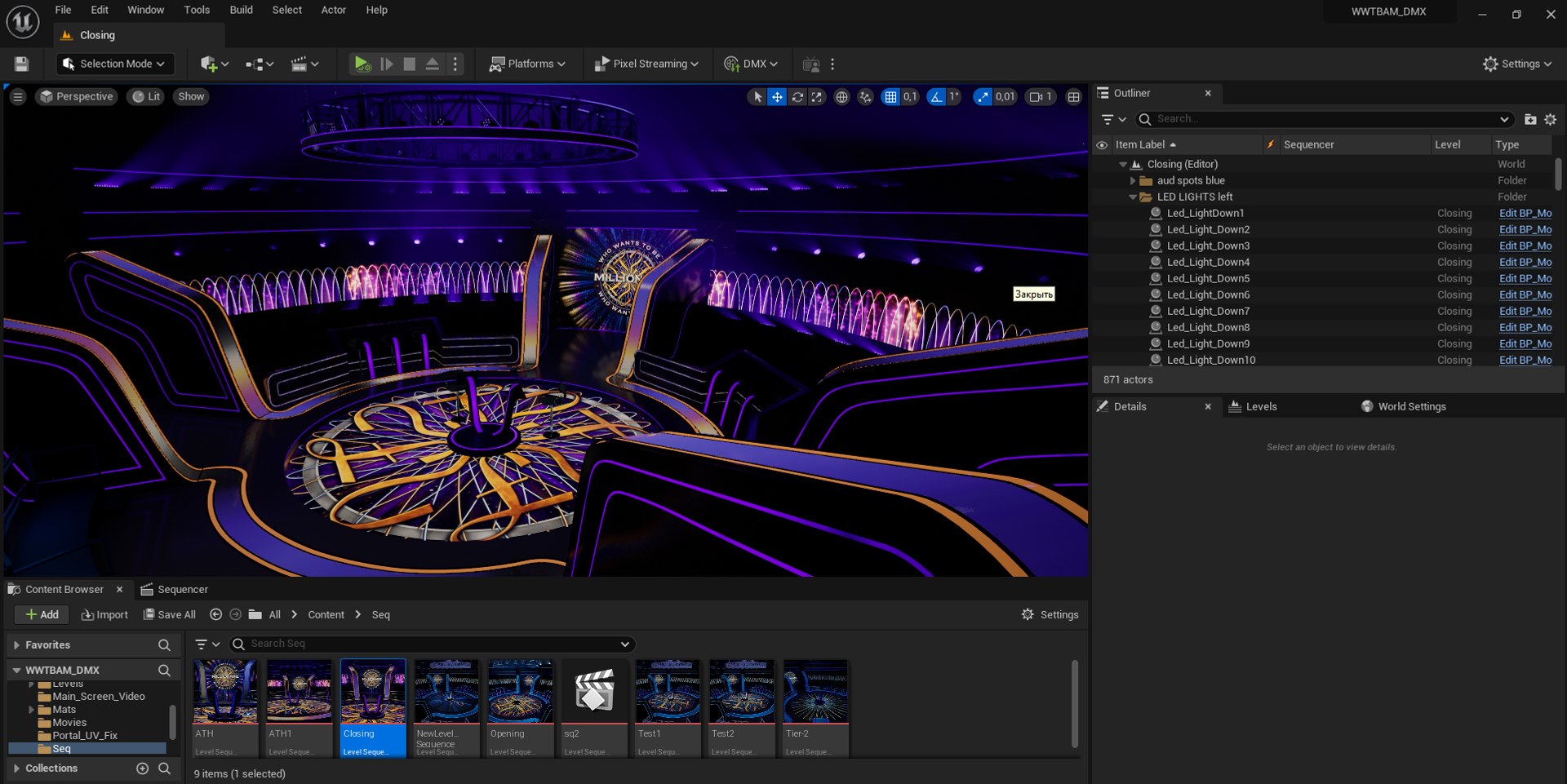Save the current level with the disk icon
The image size is (1567, 784).
pyautogui.click(x=22, y=64)
